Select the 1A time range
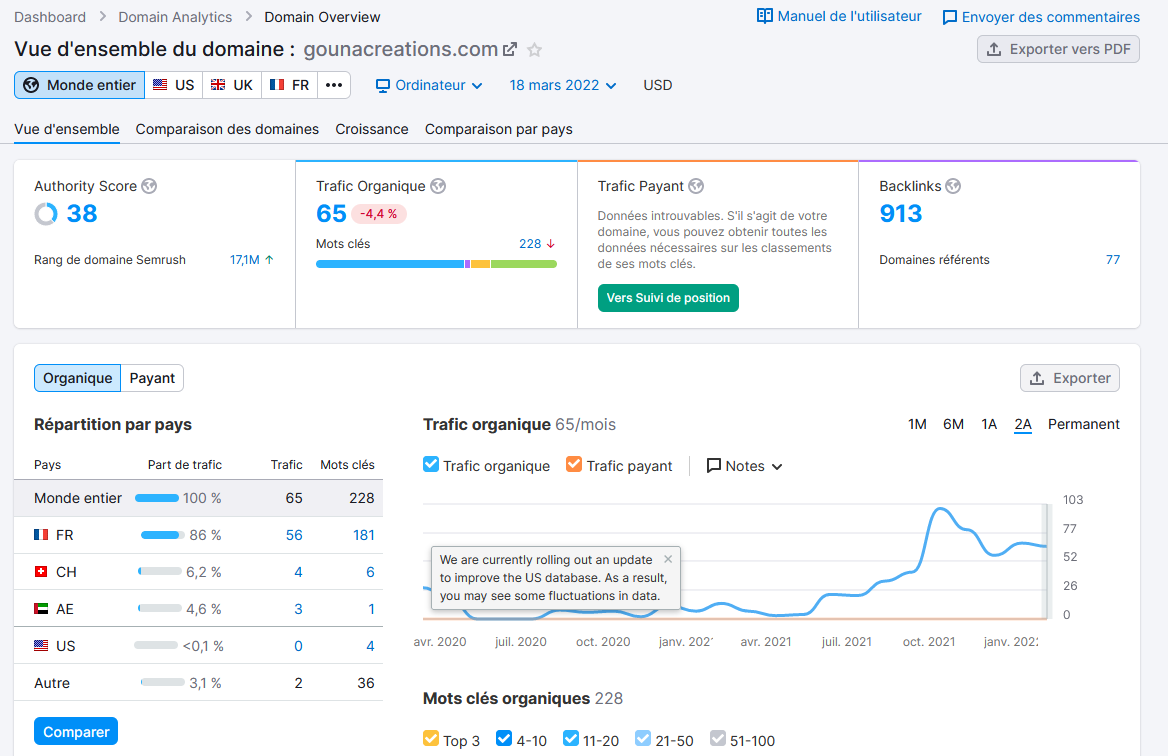This screenshot has width=1168, height=756. pyautogui.click(x=988, y=425)
